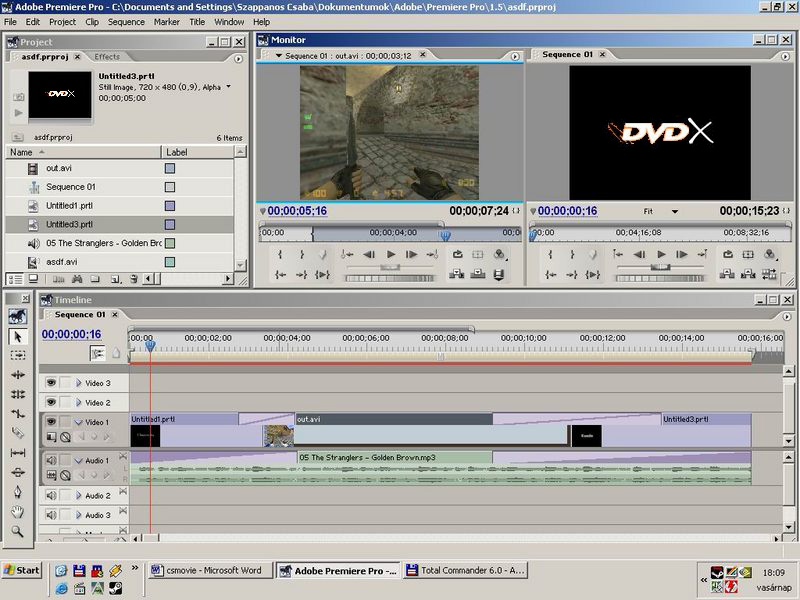Collapse the Video 1 track
Viewport: 800px width, 600px height.
79,422
